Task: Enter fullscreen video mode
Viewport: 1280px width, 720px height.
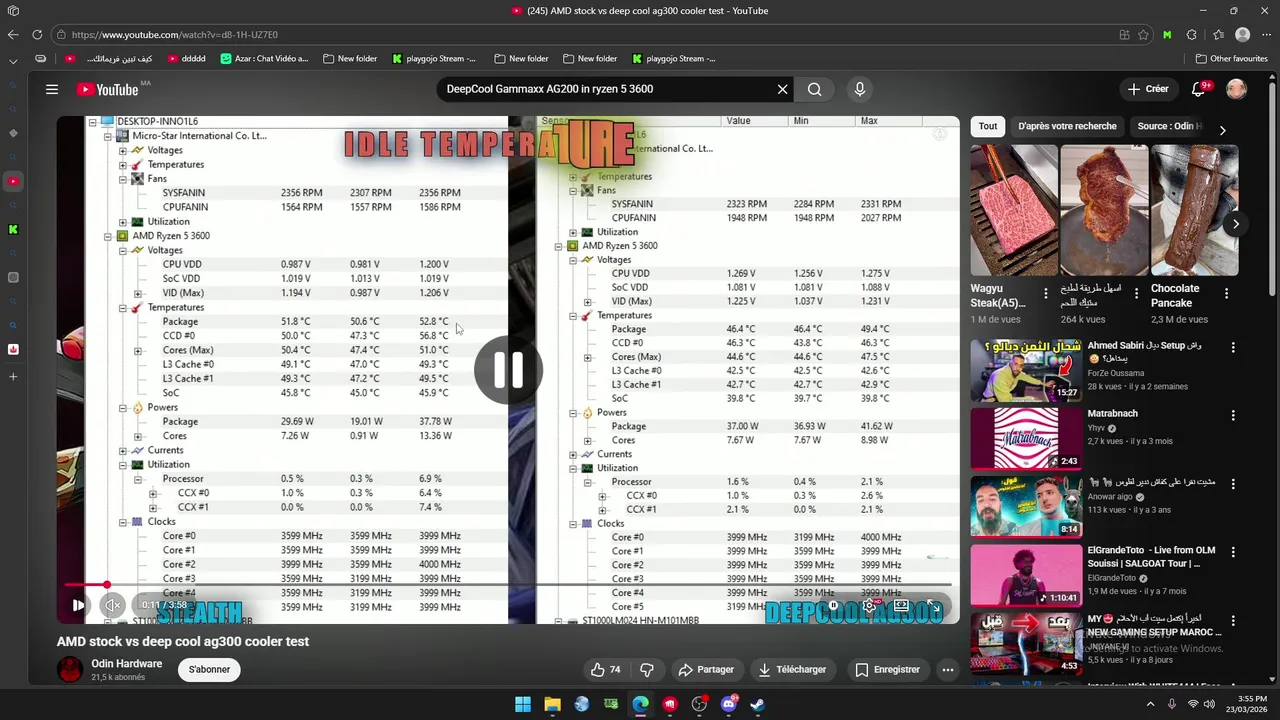Action: pos(933,605)
